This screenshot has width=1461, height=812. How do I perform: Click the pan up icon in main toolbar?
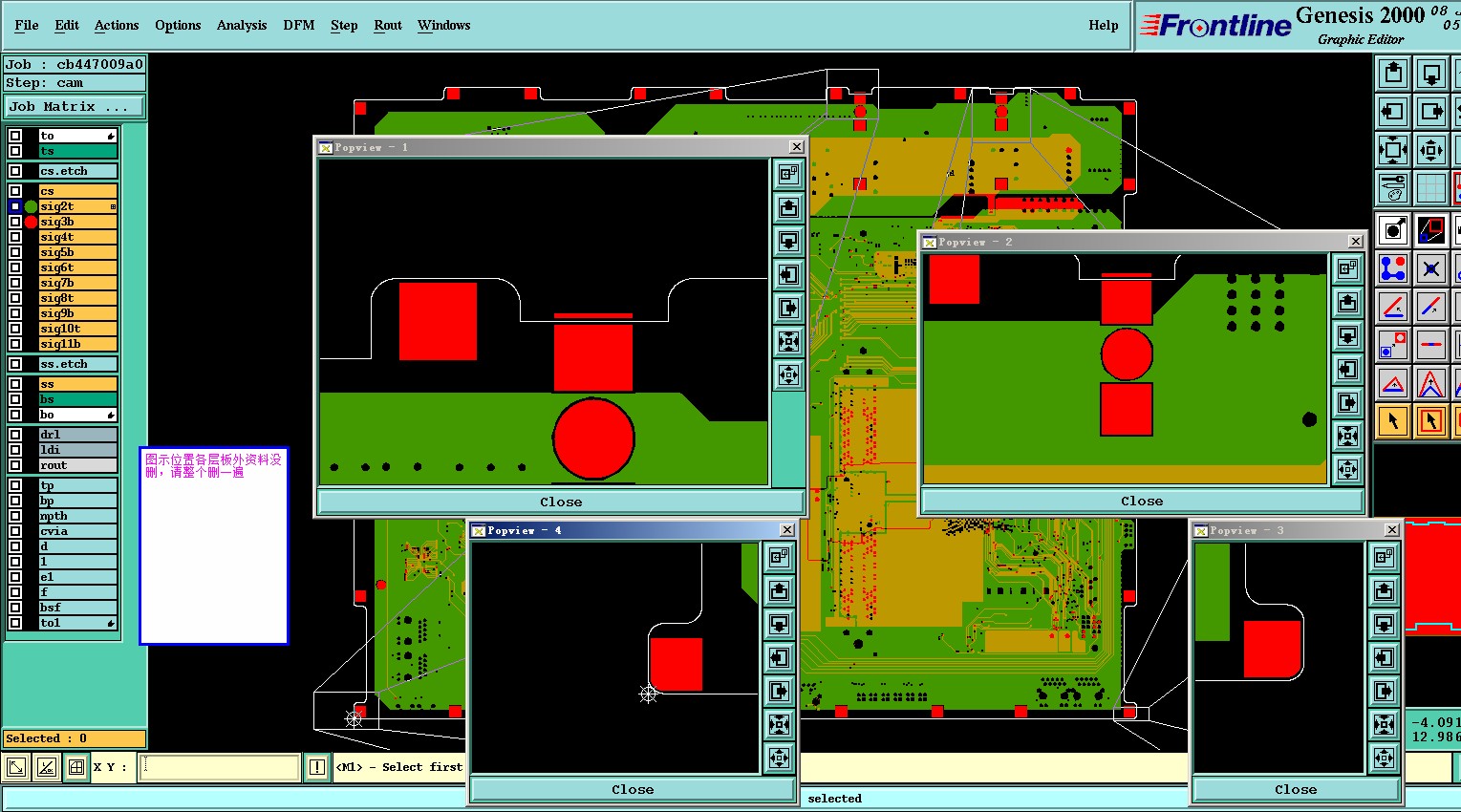coord(1393,74)
